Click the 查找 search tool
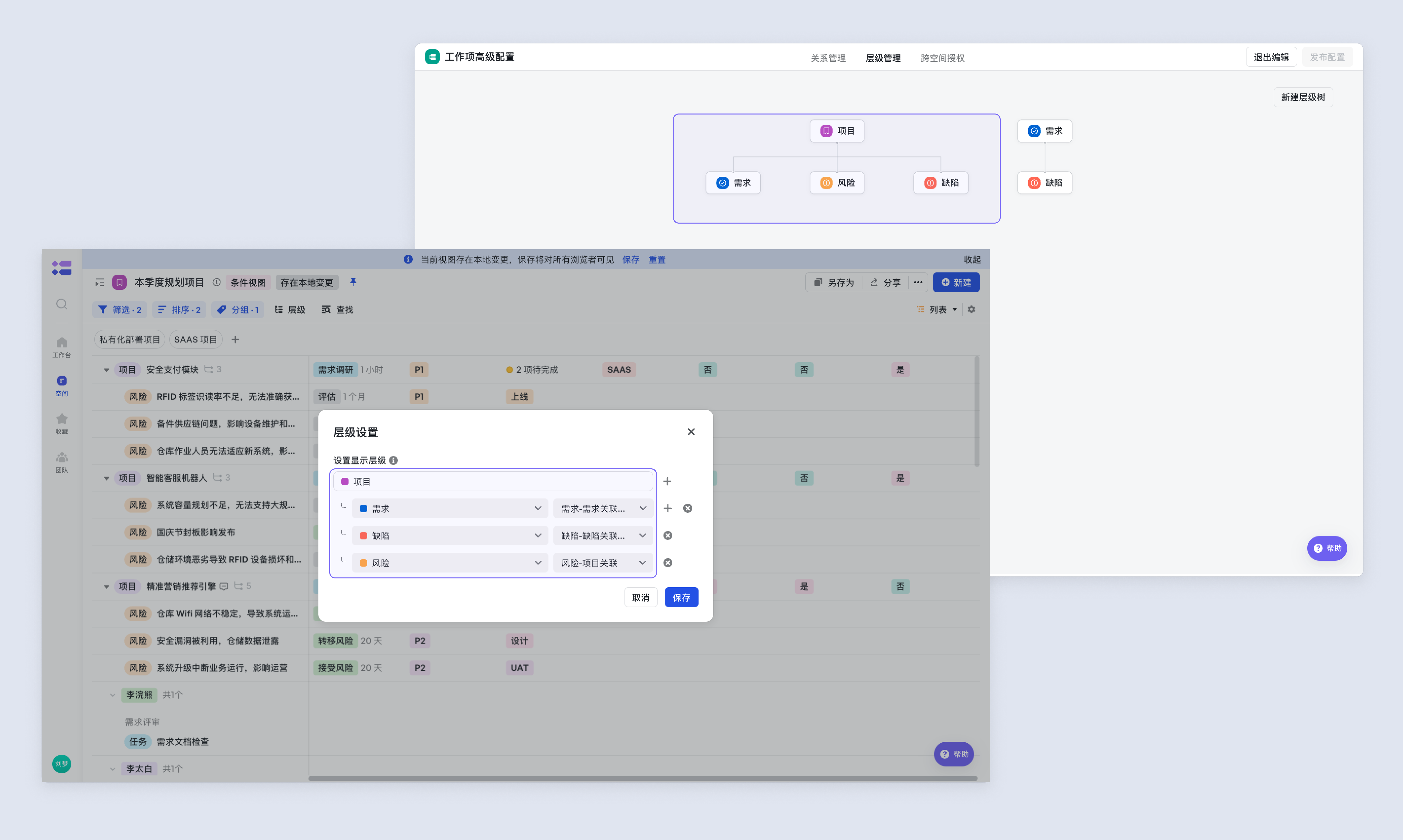This screenshot has height=840, width=1403. point(337,310)
